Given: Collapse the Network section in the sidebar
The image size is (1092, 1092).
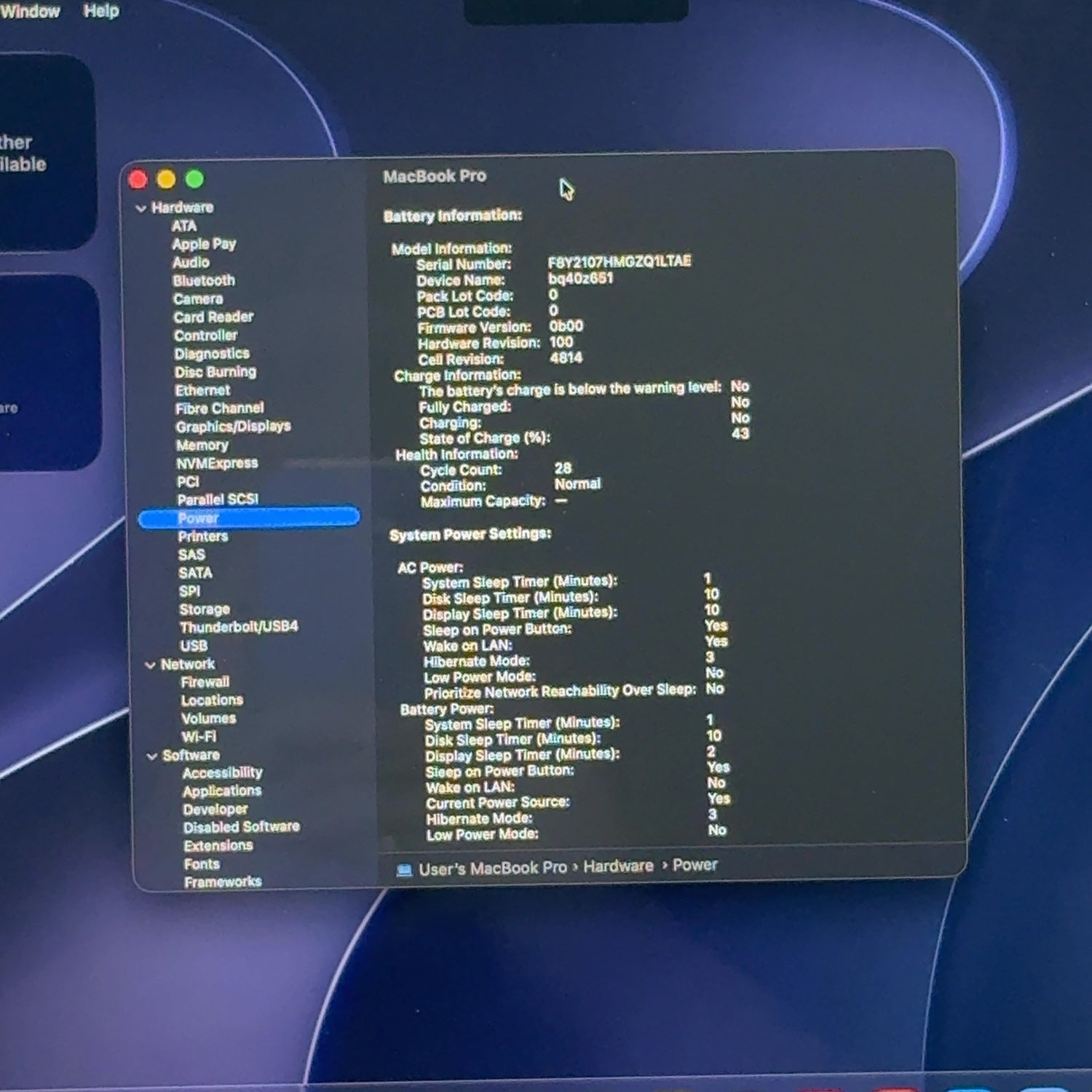Looking at the screenshot, I should (151, 665).
